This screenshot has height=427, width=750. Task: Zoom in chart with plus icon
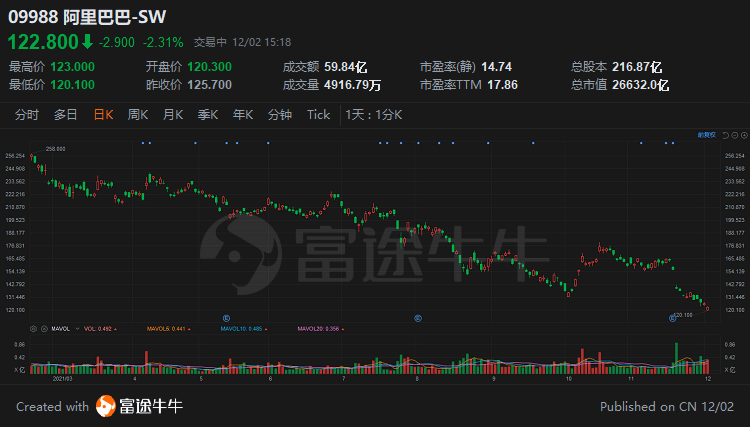744,135
